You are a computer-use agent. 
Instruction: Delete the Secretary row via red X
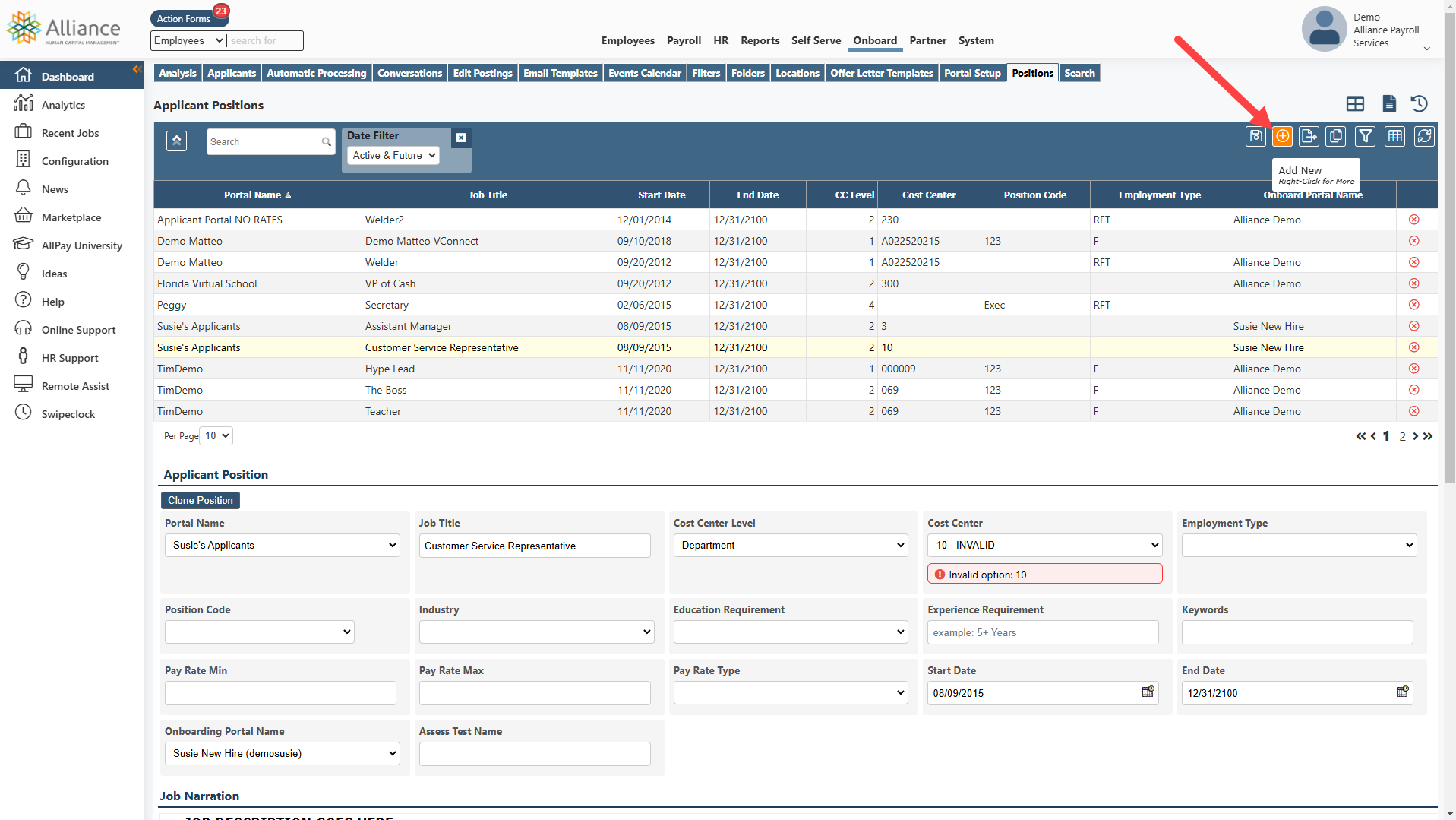(x=1414, y=305)
